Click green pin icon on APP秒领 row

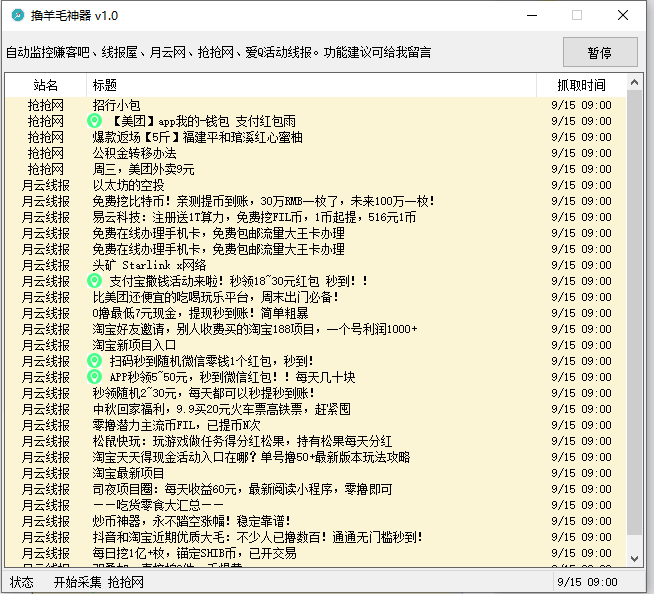click(x=95, y=377)
